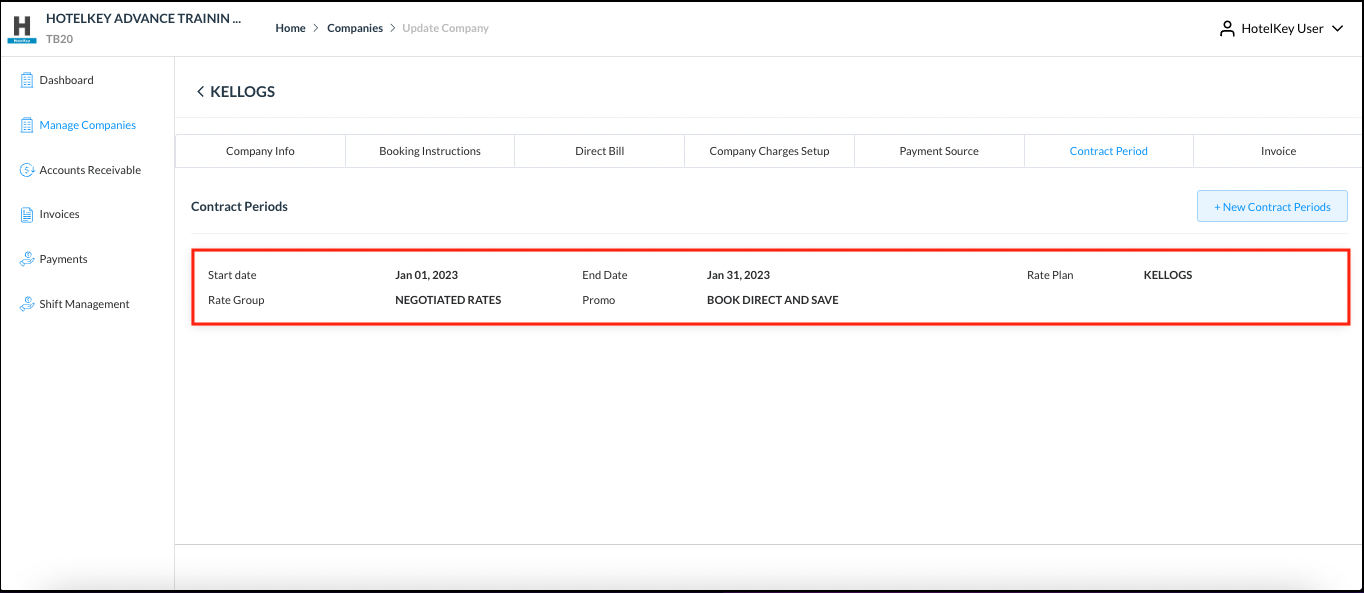Click the back chevron next to KELLOGS
This screenshot has width=1364, height=593.
[x=200, y=91]
